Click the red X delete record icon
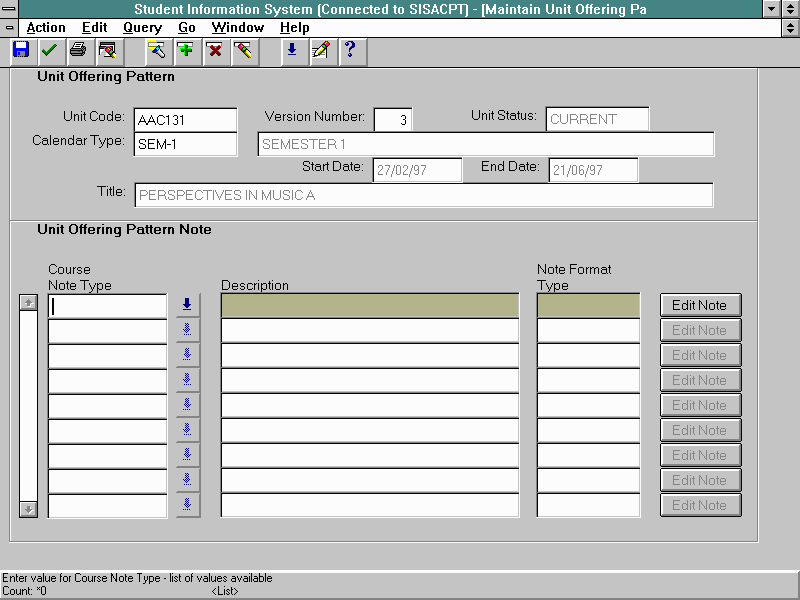Screen dimensions: 800x600 214,50
